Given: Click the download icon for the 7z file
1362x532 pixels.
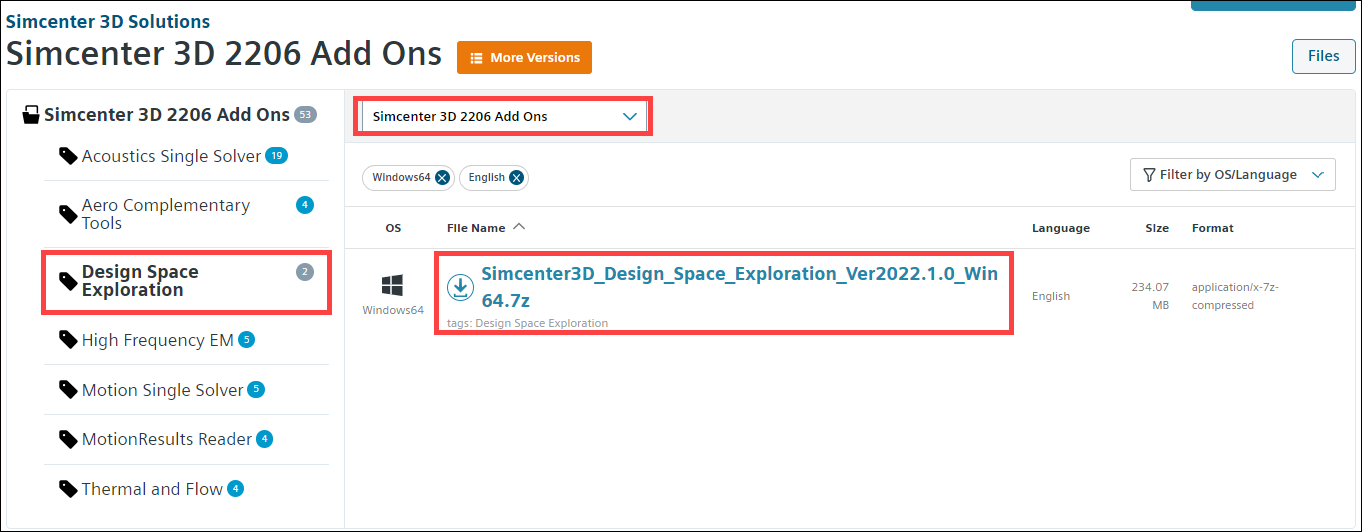Looking at the screenshot, I should click(460, 288).
